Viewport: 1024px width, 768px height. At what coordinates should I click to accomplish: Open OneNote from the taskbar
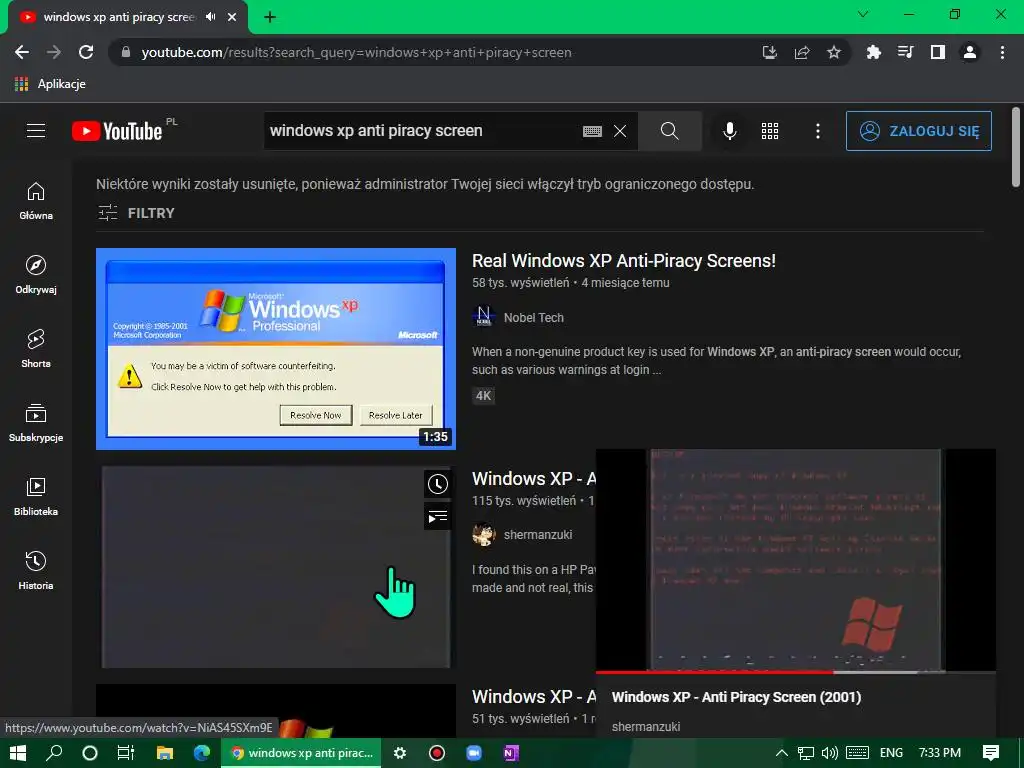tap(511, 753)
